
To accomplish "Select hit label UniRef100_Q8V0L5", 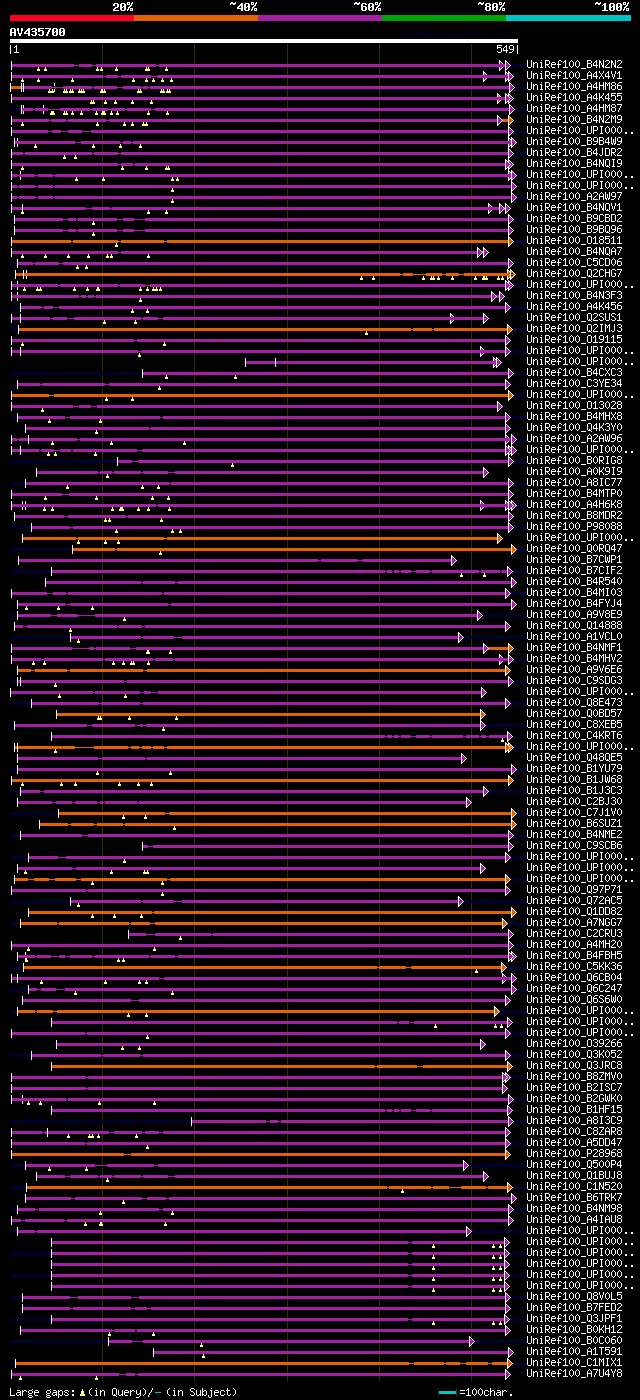I will (x=573, y=1296).
